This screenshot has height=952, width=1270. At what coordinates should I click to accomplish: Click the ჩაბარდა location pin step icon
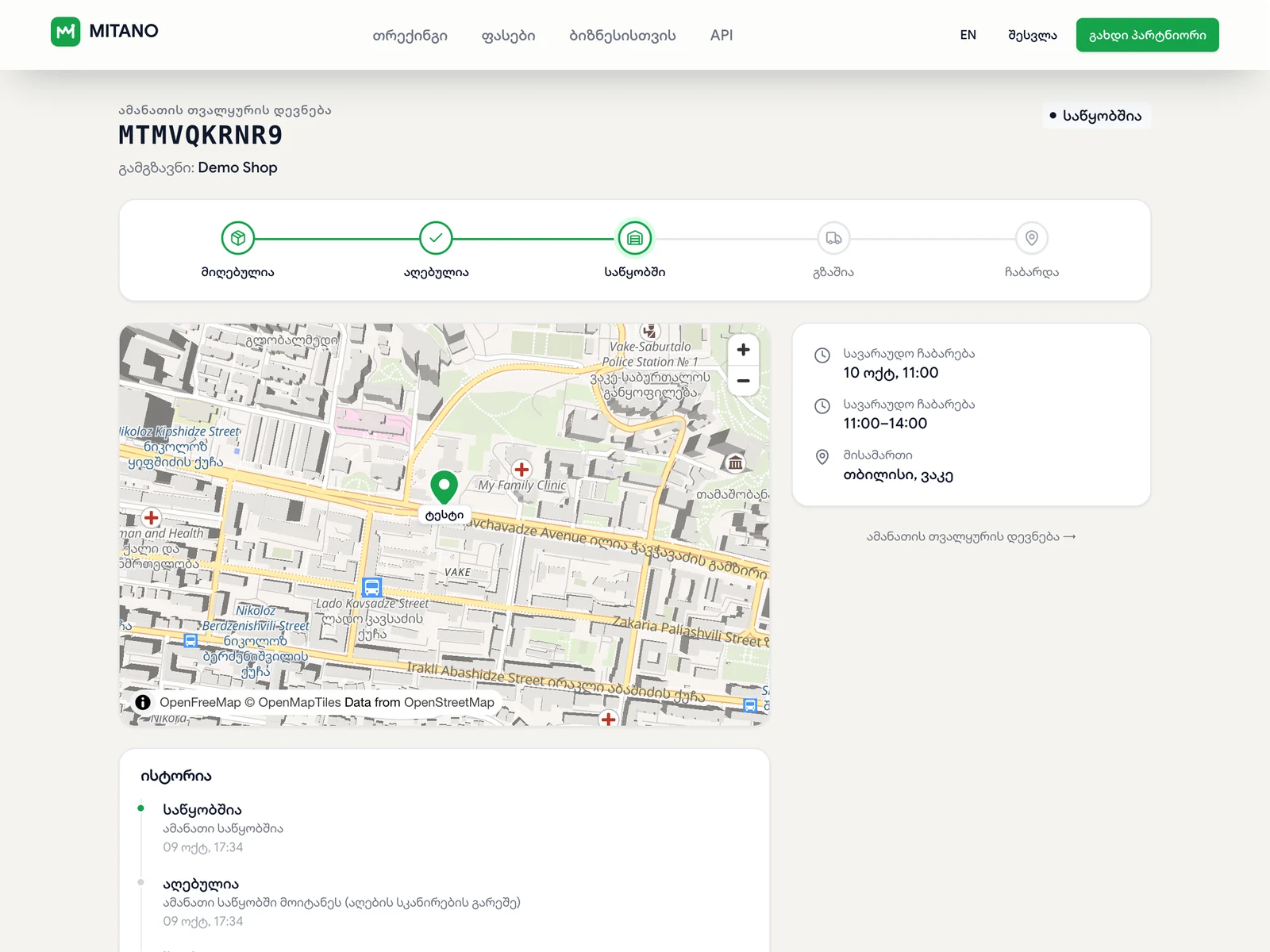[1032, 238]
